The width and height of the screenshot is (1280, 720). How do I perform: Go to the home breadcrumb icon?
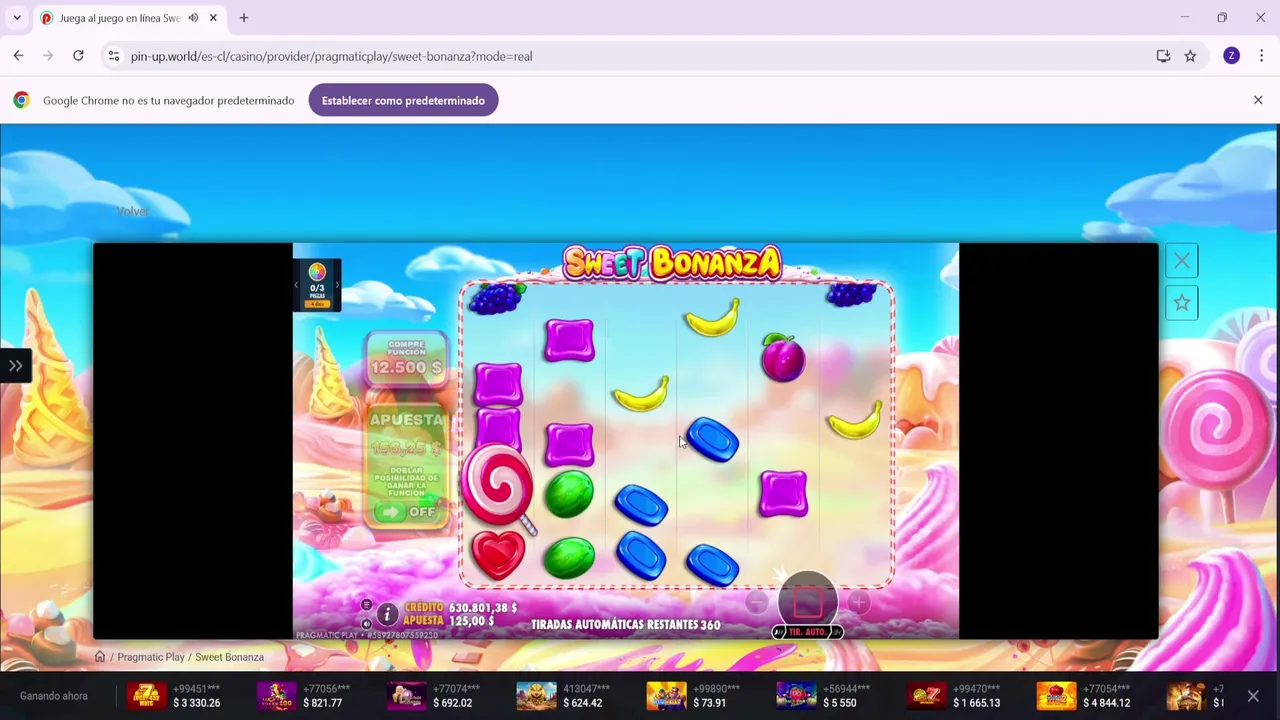(x=100, y=657)
